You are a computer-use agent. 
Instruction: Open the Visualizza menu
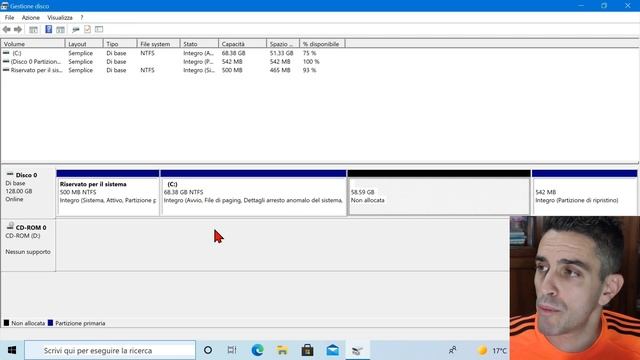[60, 18]
